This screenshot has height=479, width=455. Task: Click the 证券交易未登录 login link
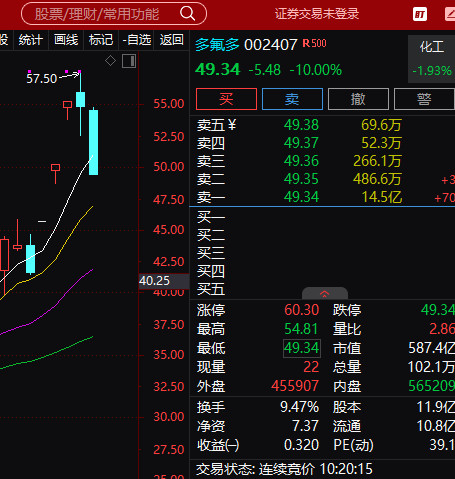click(317, 14)
